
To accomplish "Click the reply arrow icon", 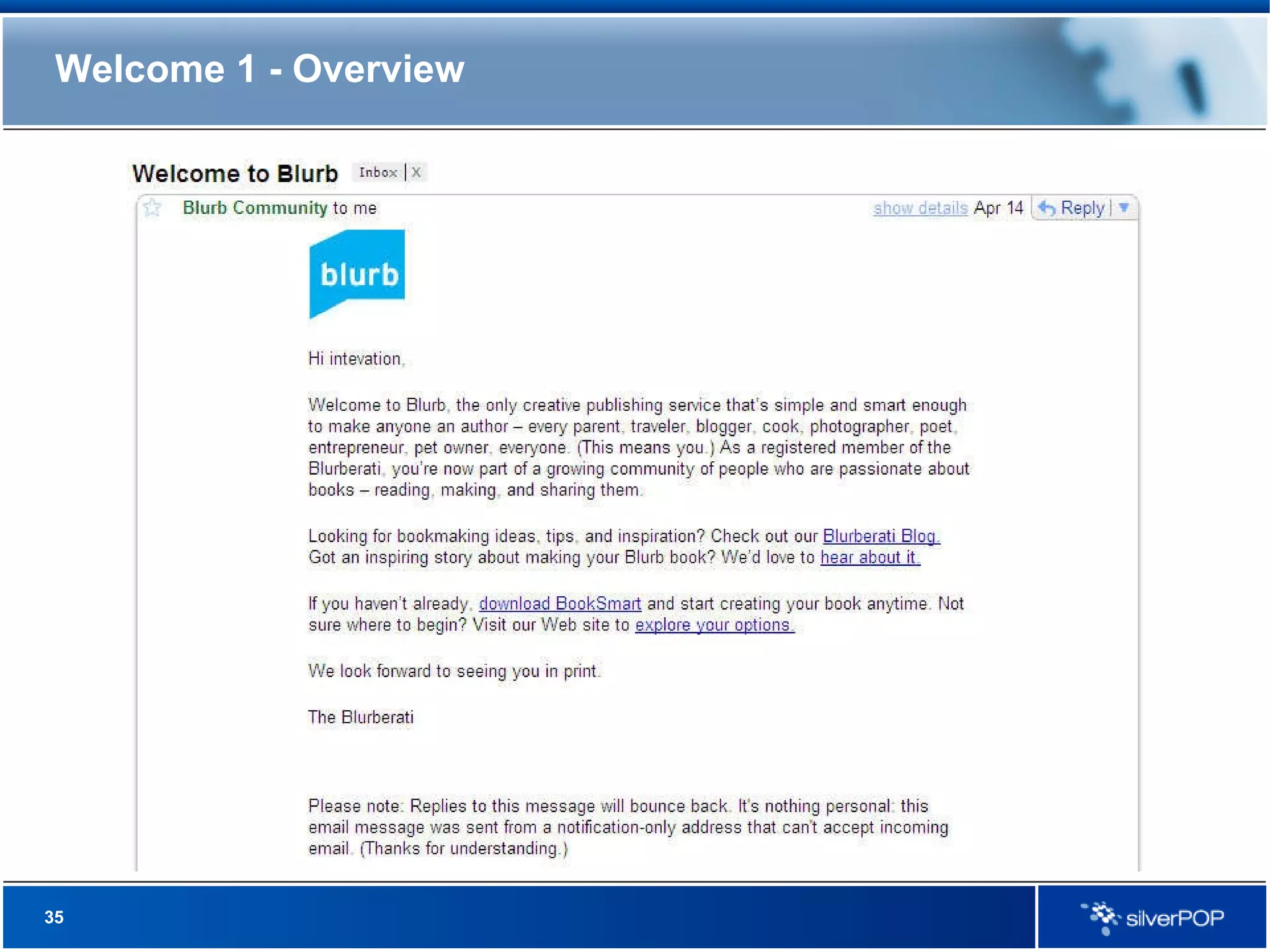I will pos(1047,208).
